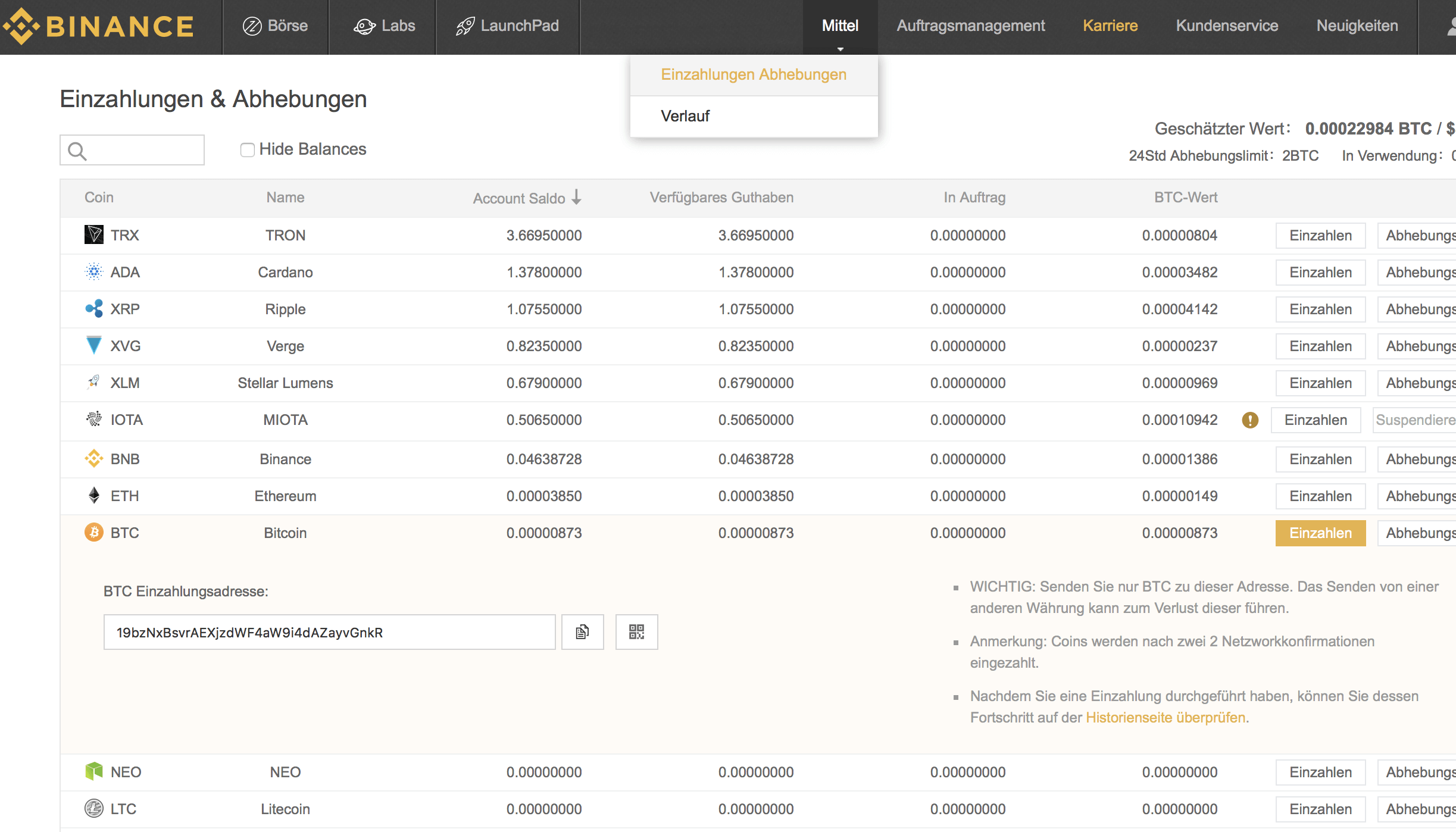Open Binance Labs
Viewport: 1456px width, 832px height.
[x=384, y=26]
